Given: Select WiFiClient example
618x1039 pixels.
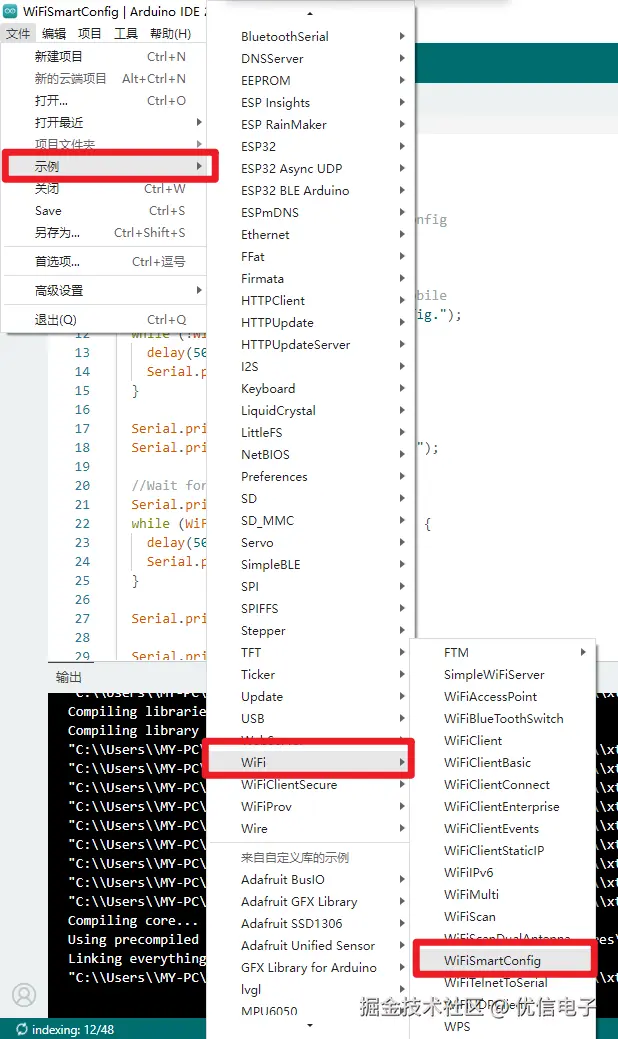Looking at the screenshot, I should coord(503,740).
